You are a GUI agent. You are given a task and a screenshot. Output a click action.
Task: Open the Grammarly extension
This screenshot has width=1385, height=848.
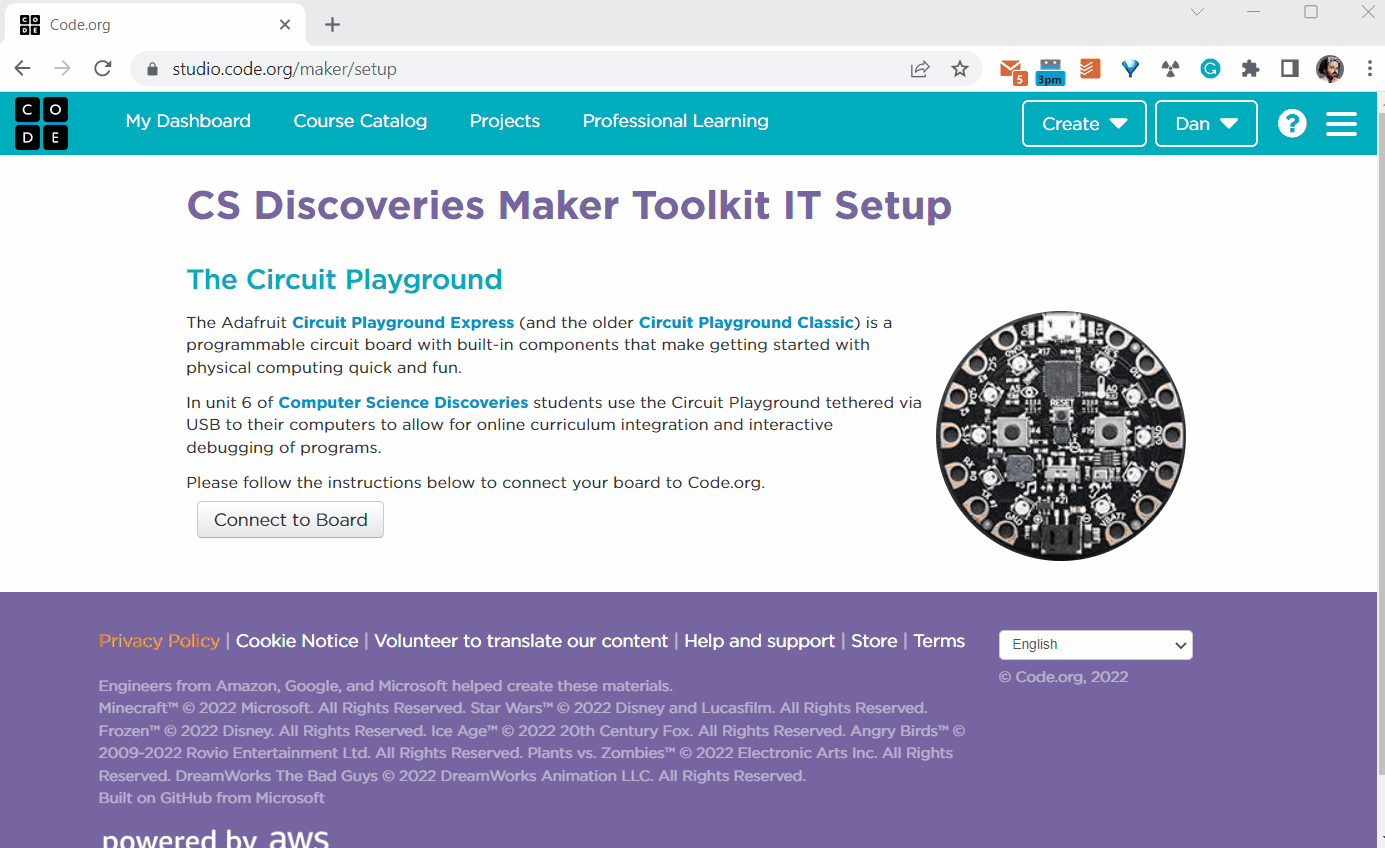coord(1210,69)
